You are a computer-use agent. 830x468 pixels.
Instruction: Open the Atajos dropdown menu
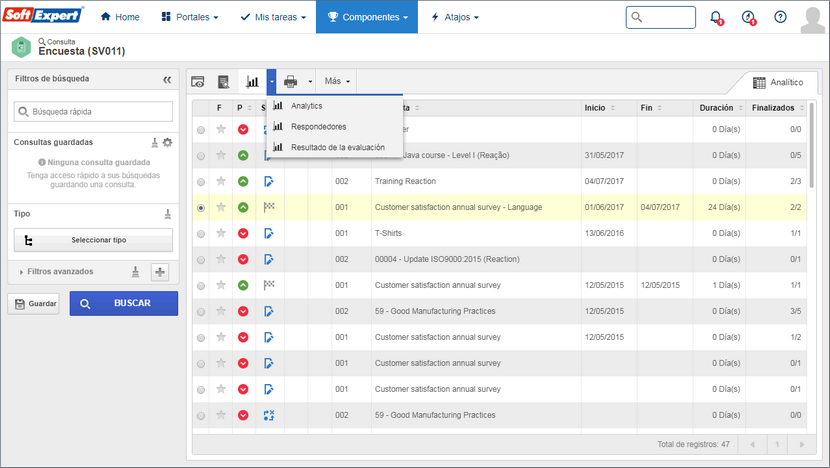(x=455, y=17)
